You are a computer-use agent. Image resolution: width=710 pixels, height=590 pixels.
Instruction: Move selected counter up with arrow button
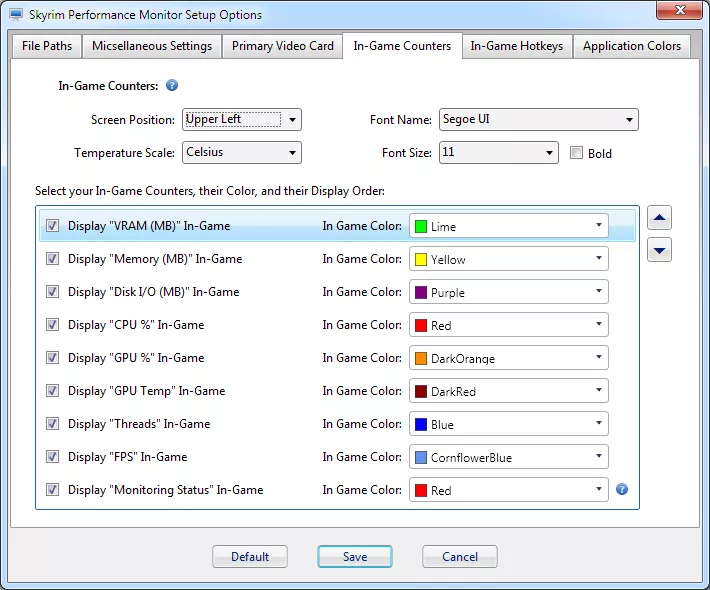tap(659, 217)
